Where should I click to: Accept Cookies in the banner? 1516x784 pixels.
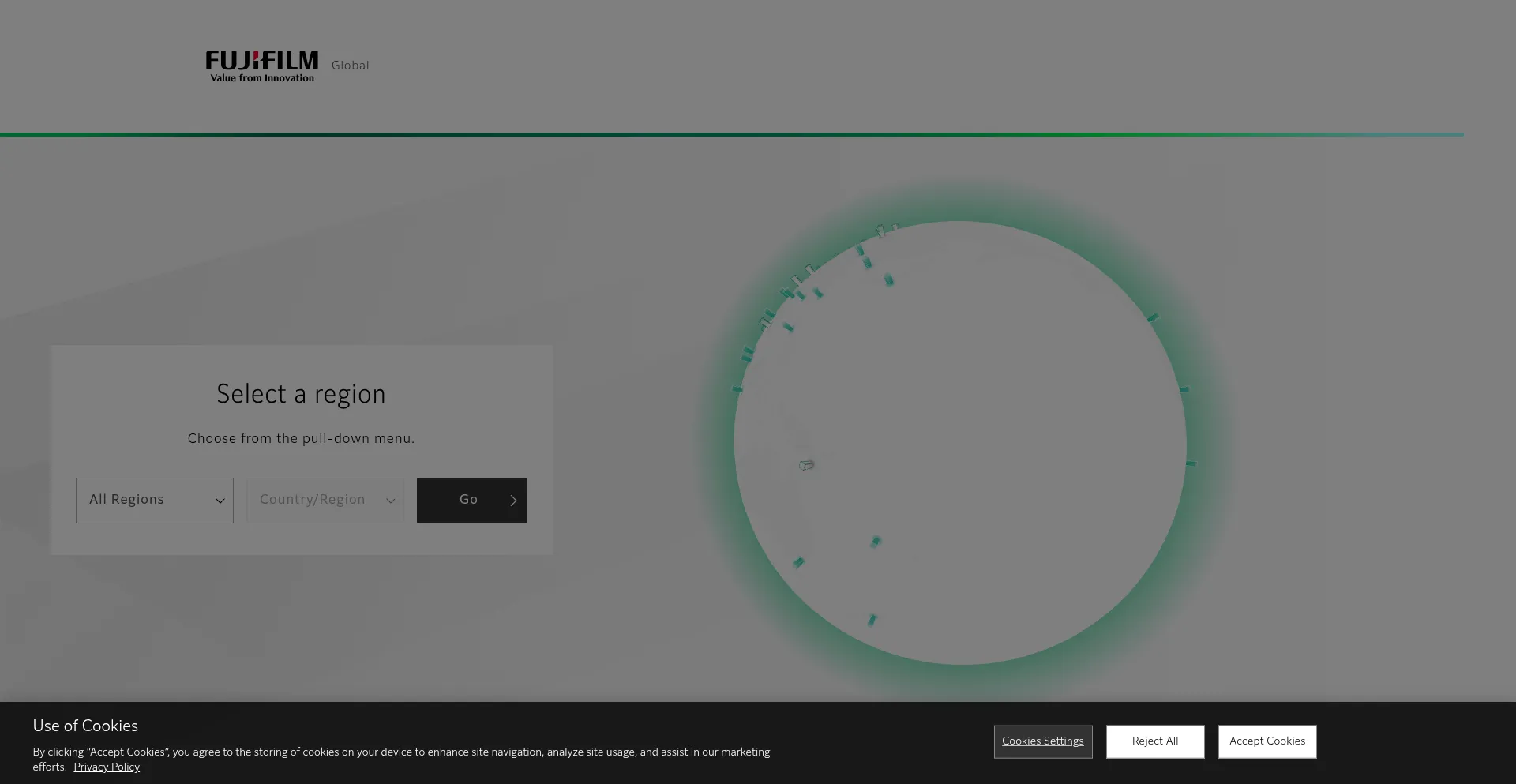1266,741
